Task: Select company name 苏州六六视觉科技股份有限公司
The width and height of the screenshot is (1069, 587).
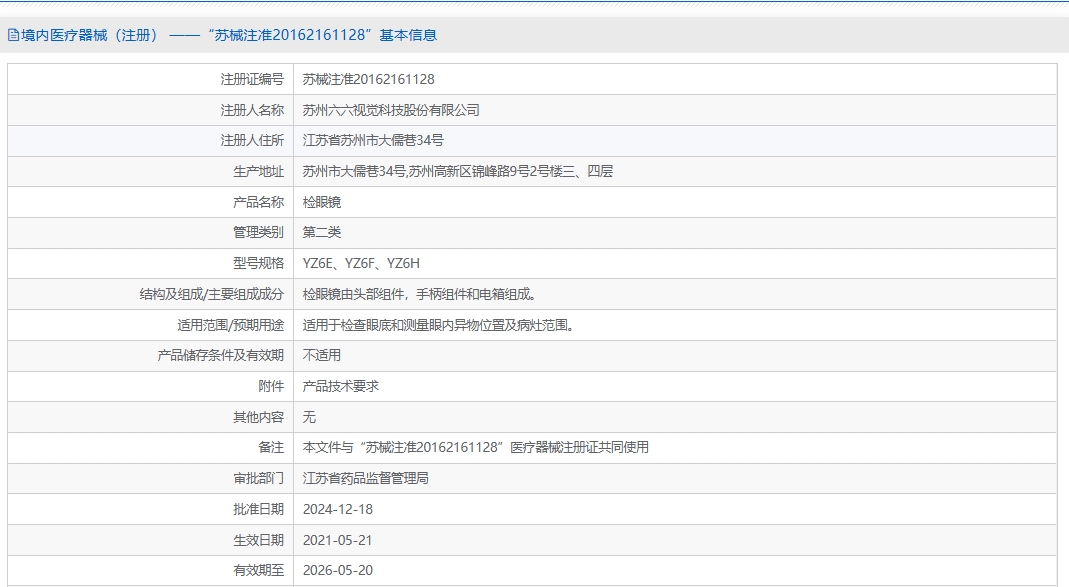Action: [x=391, y=110]
